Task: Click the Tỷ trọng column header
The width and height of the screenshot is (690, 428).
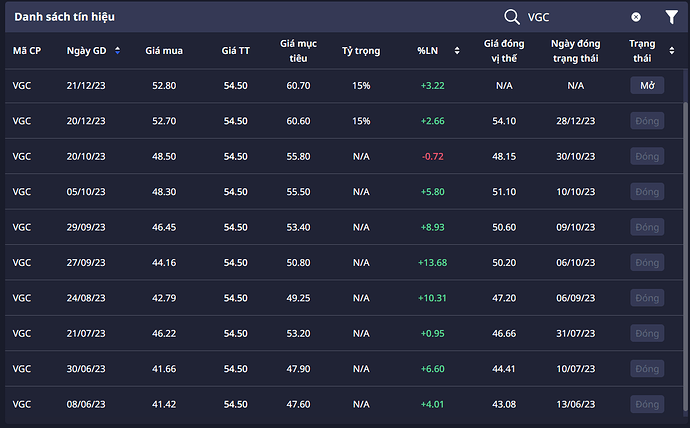Action: (x=361, y=51)
